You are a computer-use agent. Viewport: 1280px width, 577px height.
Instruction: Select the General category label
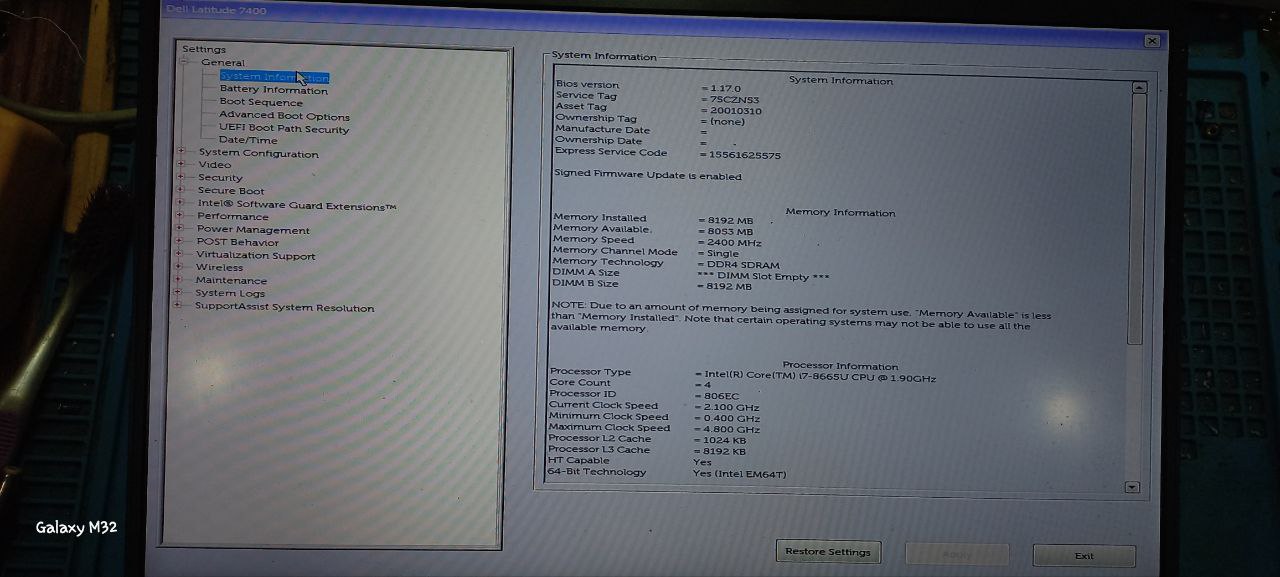coord(222,63)
